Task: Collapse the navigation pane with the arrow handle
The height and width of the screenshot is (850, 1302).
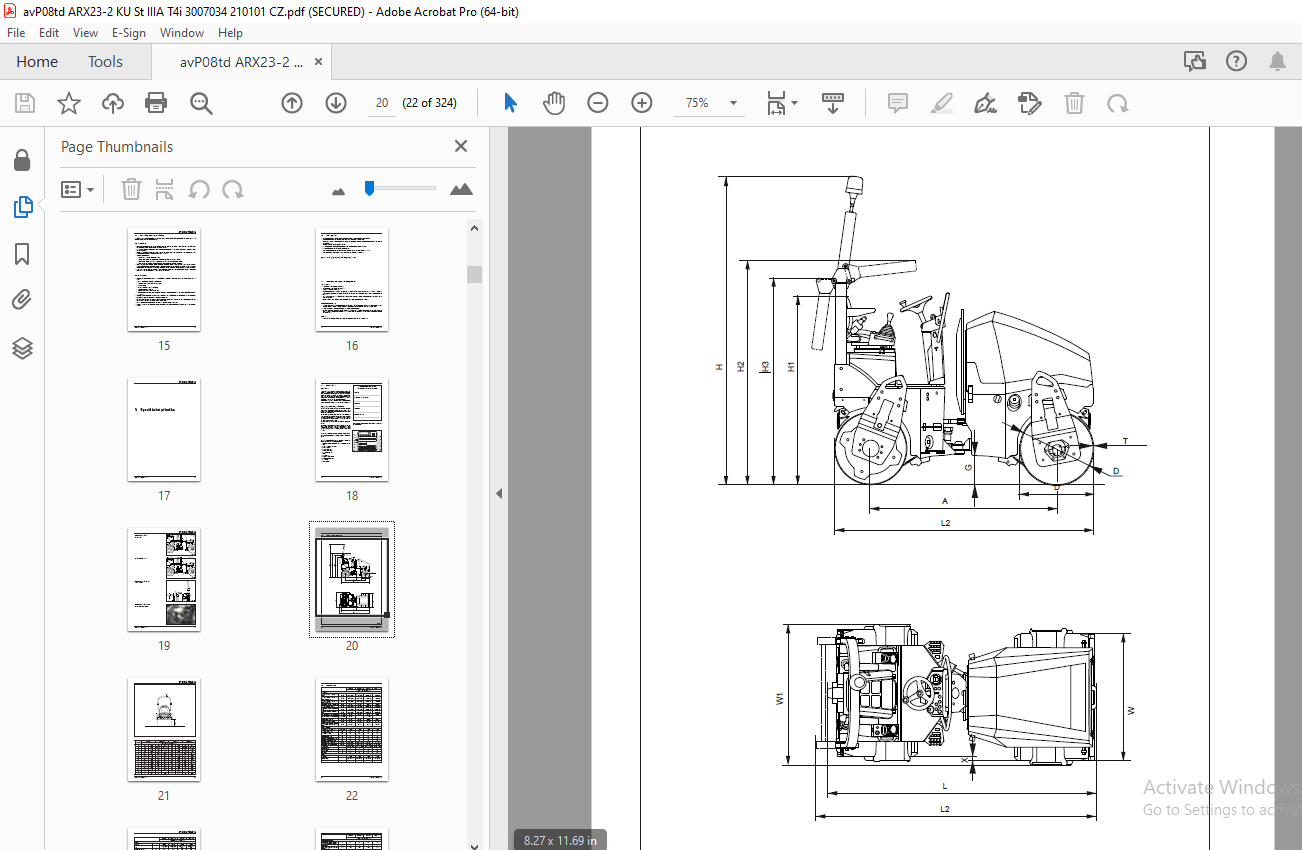Action: [498, 493]
